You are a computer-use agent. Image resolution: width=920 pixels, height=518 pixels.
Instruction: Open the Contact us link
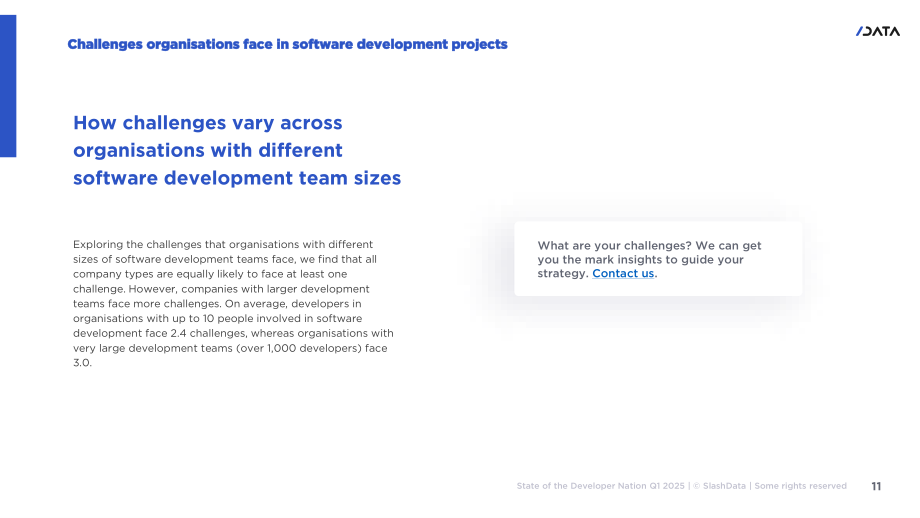(x=623, y=273)
